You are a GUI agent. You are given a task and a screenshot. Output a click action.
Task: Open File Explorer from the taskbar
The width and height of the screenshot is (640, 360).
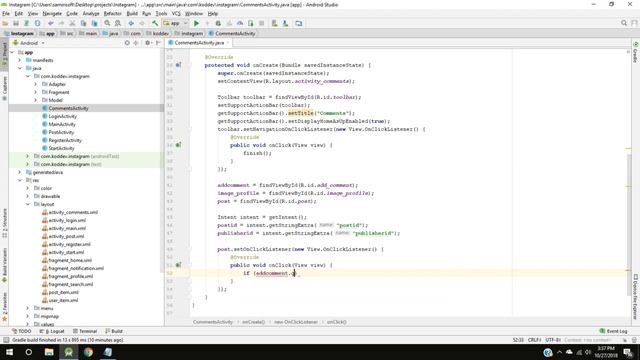pos(49,352)
